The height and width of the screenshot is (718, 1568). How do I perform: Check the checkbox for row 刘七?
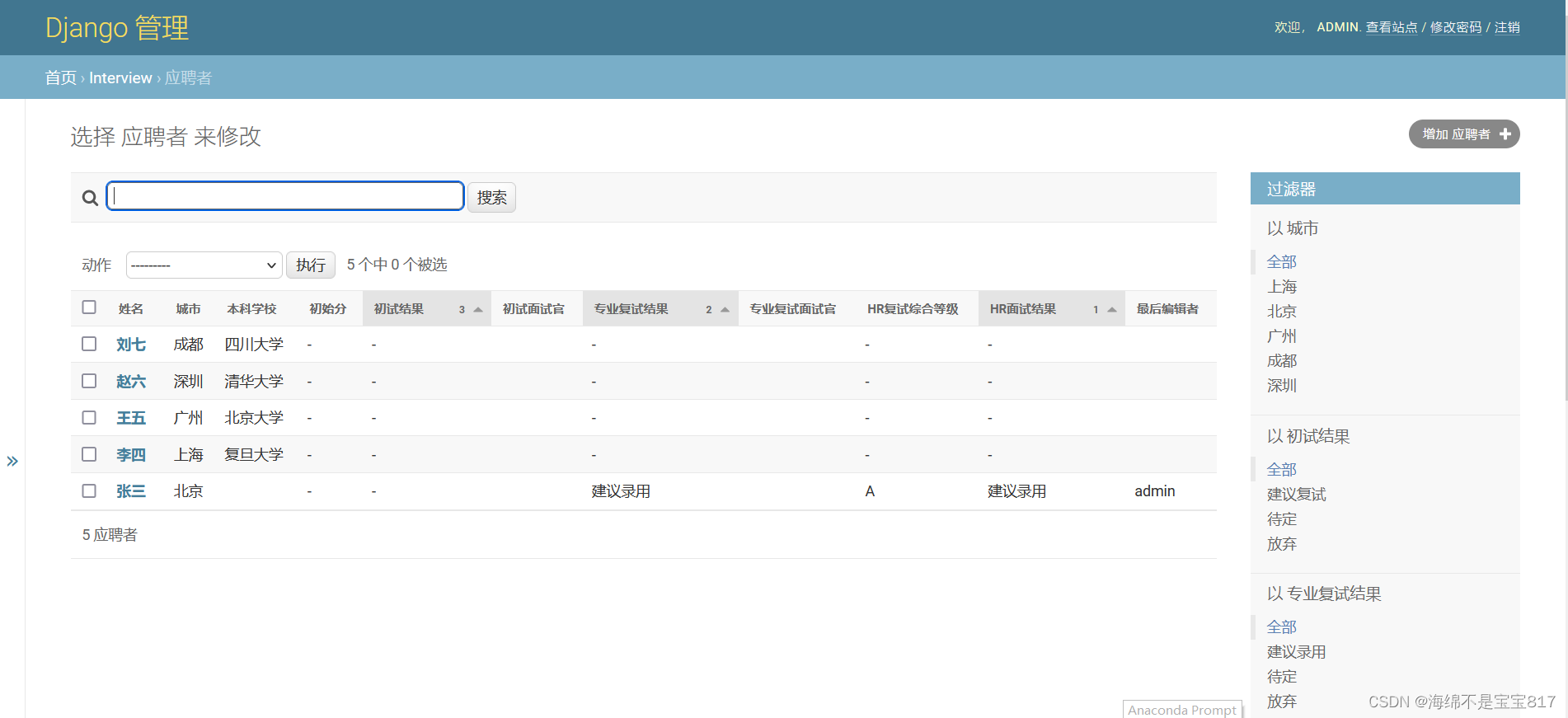(x=89, y=344)
